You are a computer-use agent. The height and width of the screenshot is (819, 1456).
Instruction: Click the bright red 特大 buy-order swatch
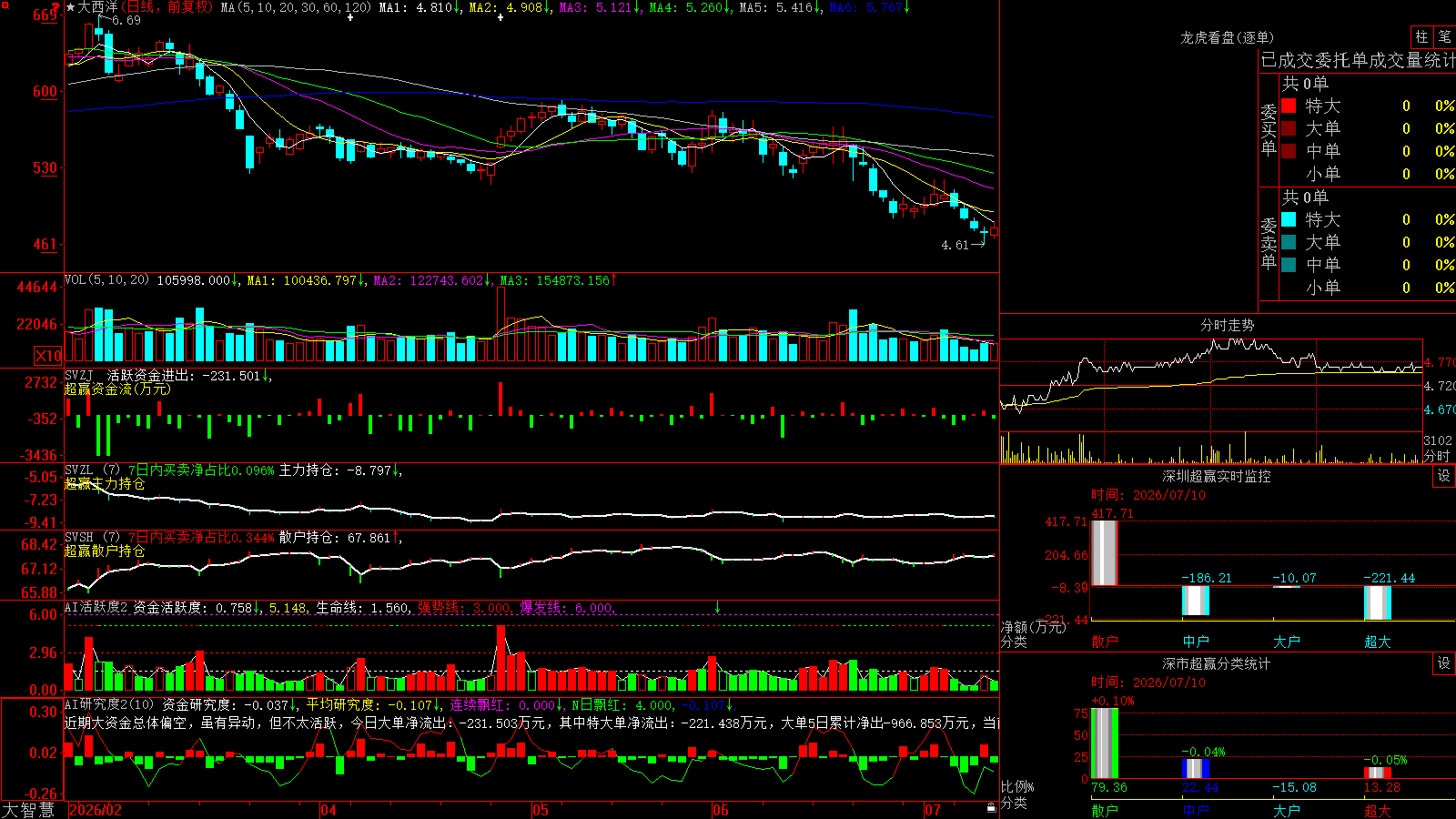click(x=1289, y=106)
